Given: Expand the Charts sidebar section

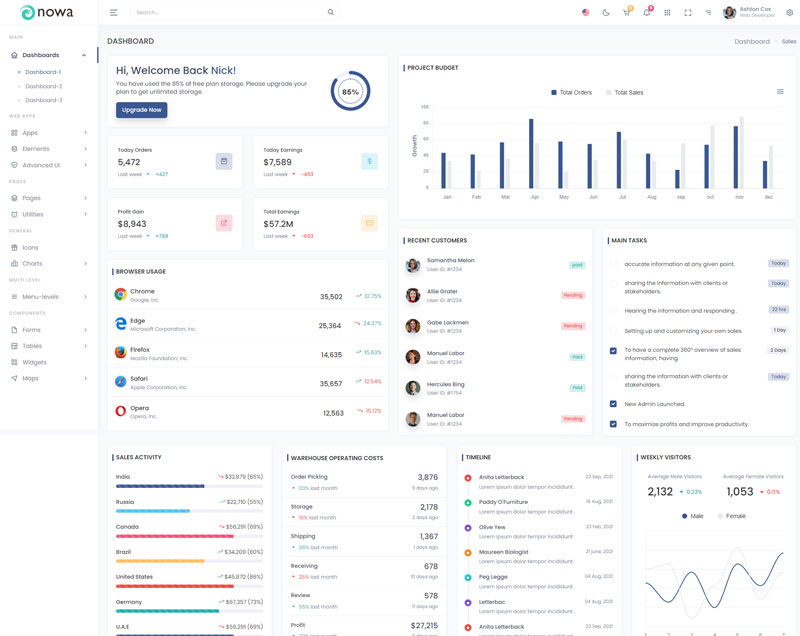Looking at the screenshot, I should (x=49, y=264).
